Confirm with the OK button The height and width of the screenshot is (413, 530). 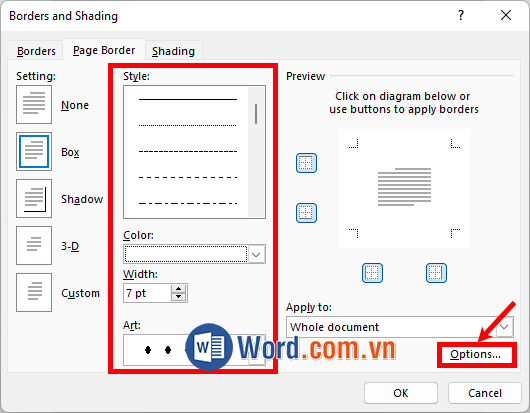[401, 393]
